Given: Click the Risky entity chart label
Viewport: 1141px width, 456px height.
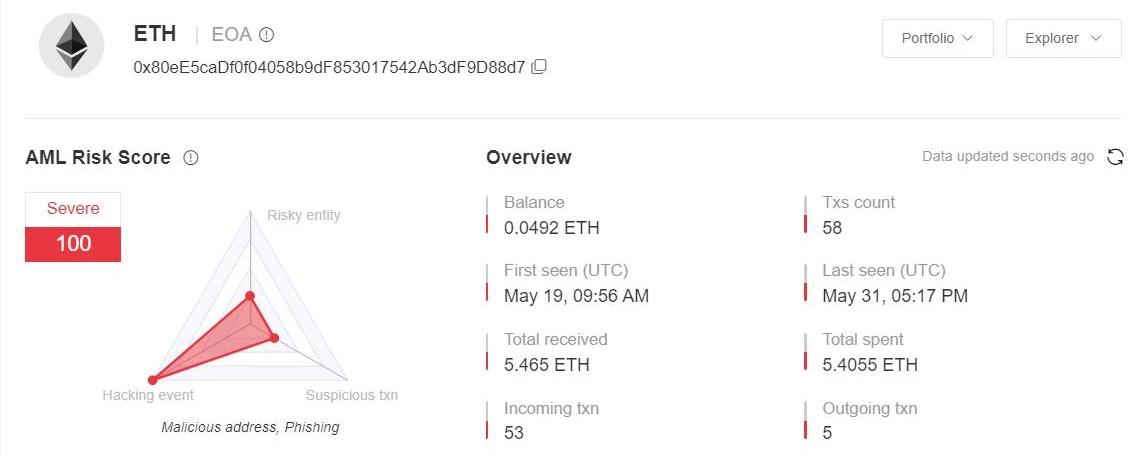Looking at the screenshot, I should pyautogui.click(x=304, y=215).
